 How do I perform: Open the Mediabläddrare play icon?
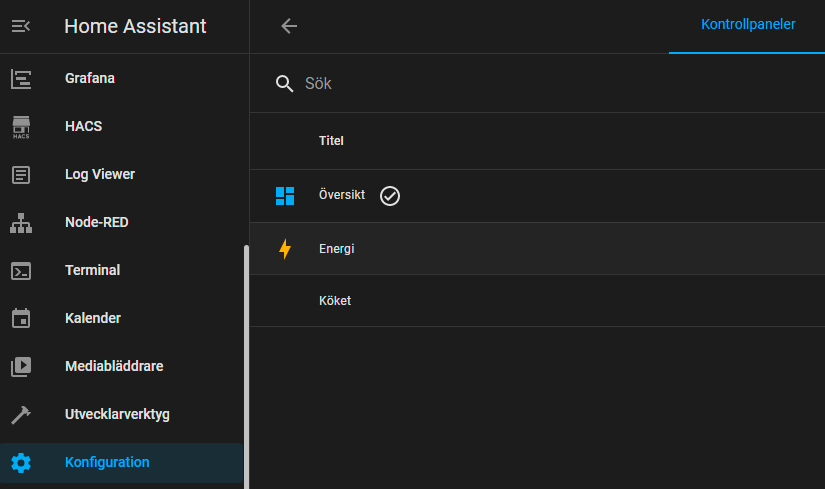pos(21,367)
